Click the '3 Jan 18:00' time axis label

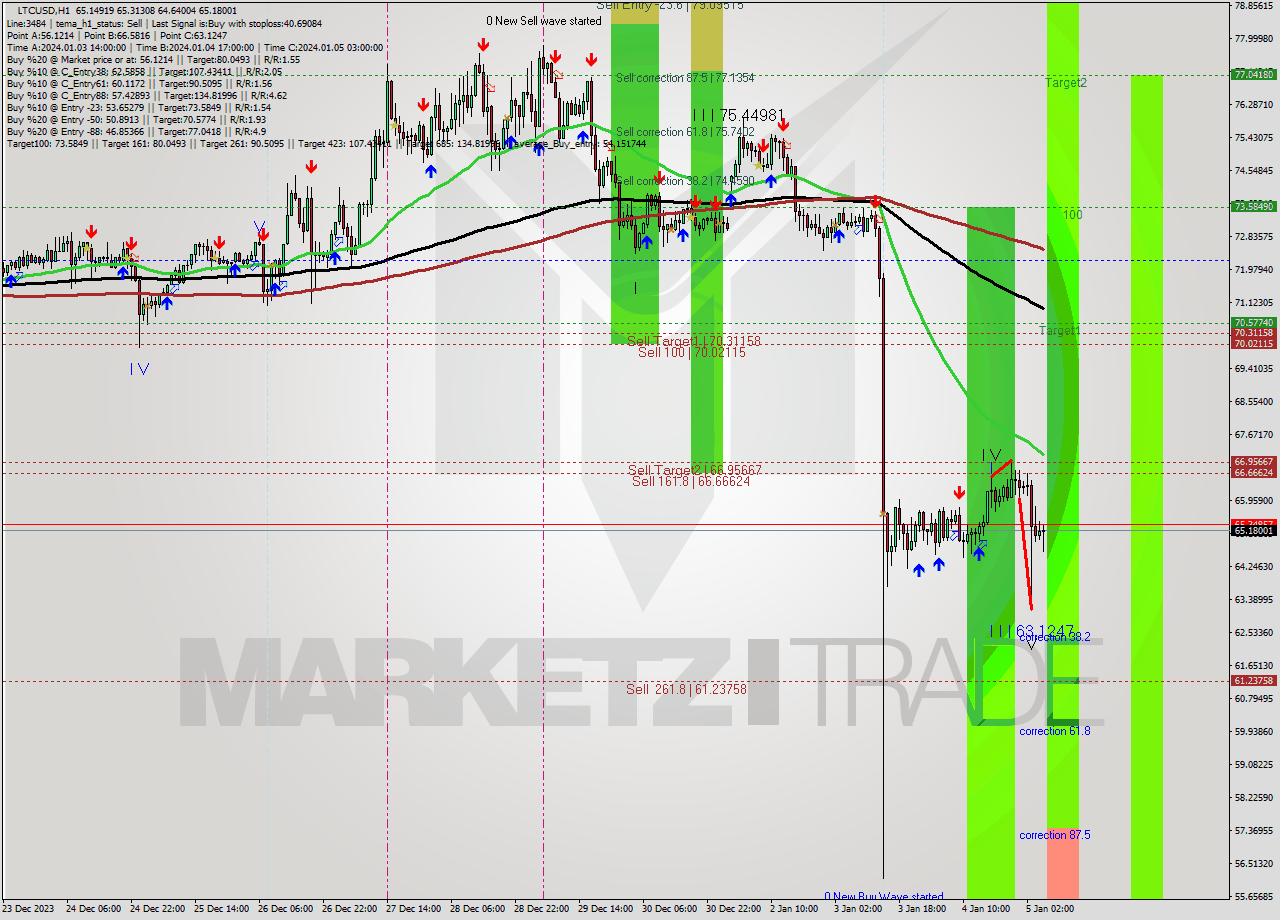[x=922, y=909]
